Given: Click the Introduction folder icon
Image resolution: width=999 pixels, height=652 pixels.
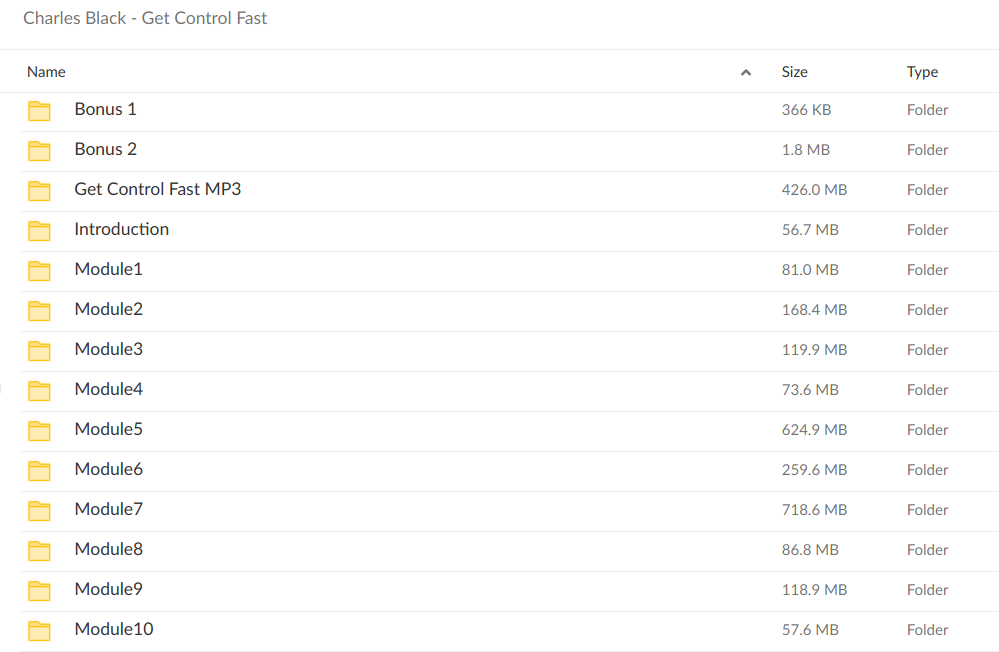Looking at the screenshot, I should pos(39,230).
